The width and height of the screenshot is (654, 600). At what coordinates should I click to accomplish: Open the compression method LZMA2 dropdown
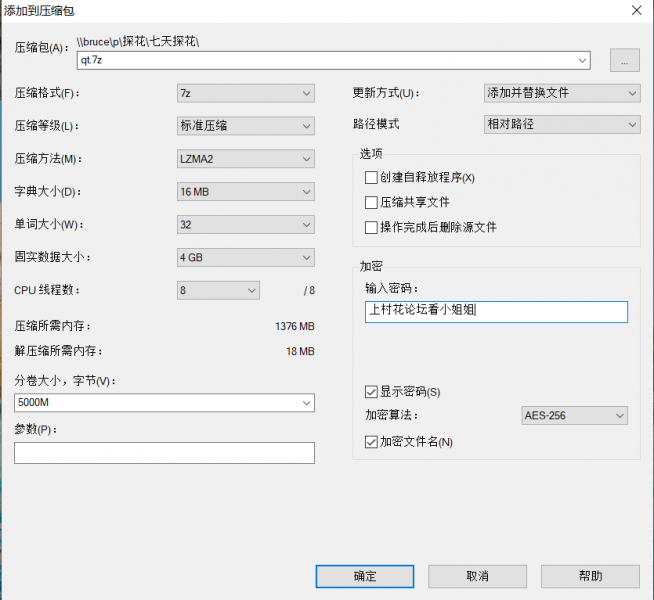(245, 159)
